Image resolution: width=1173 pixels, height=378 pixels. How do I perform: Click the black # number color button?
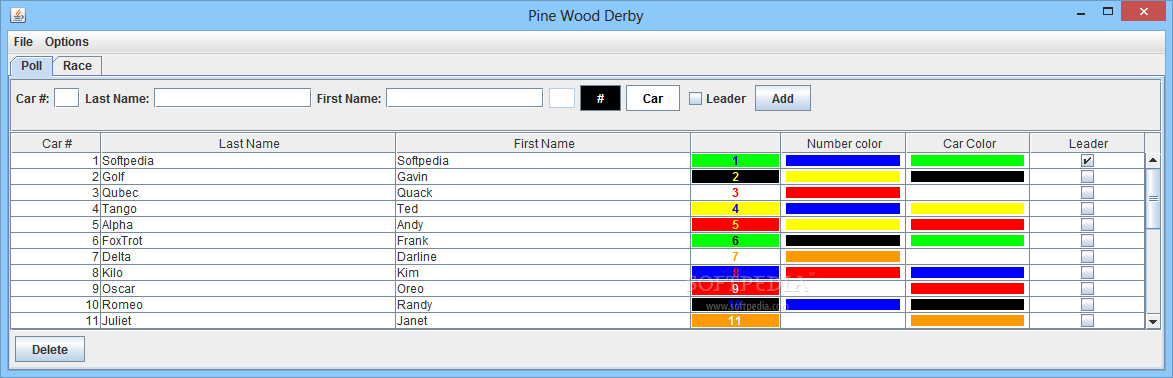601,98
